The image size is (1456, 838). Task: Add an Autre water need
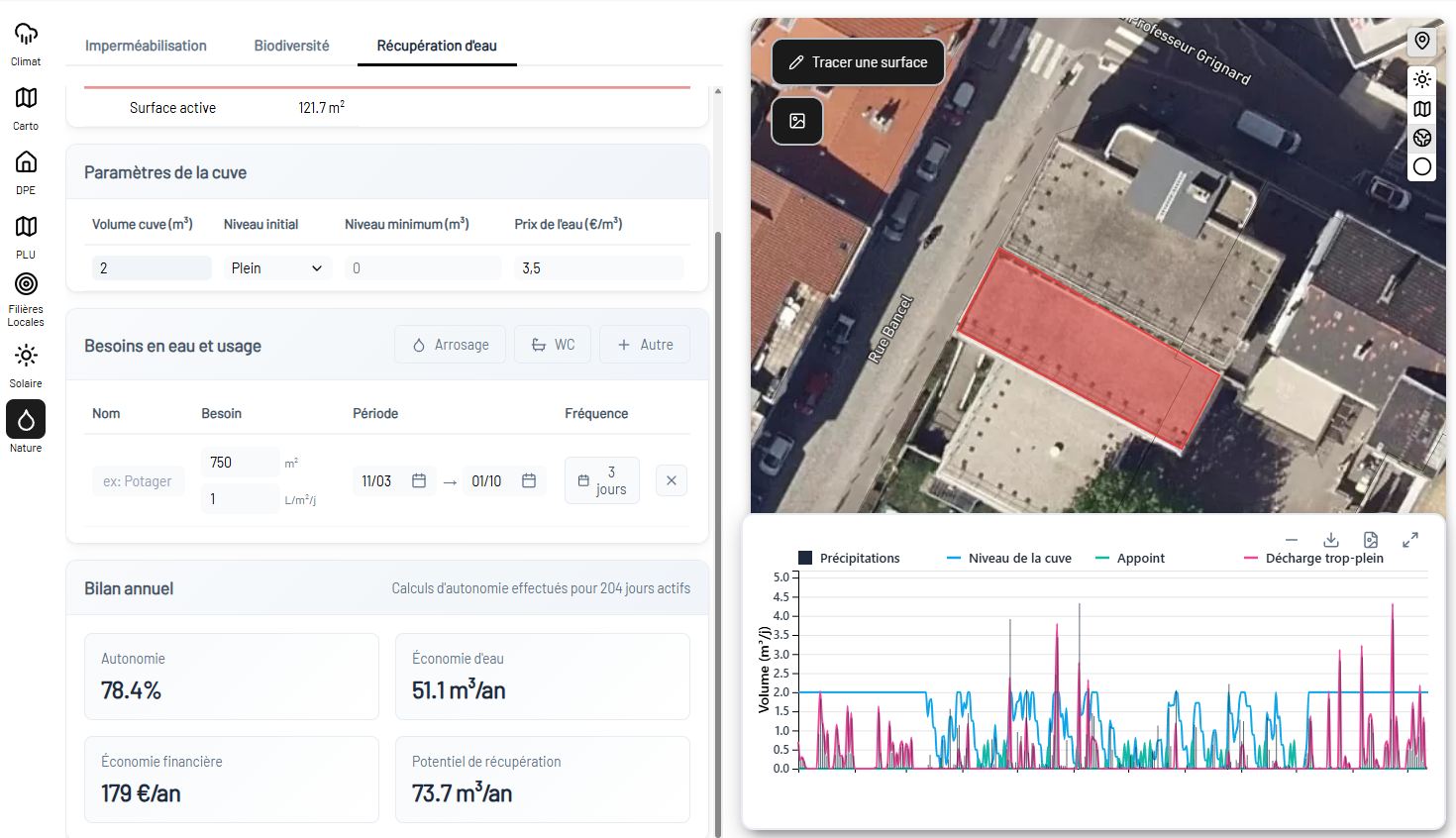click(x=645, y=345)
